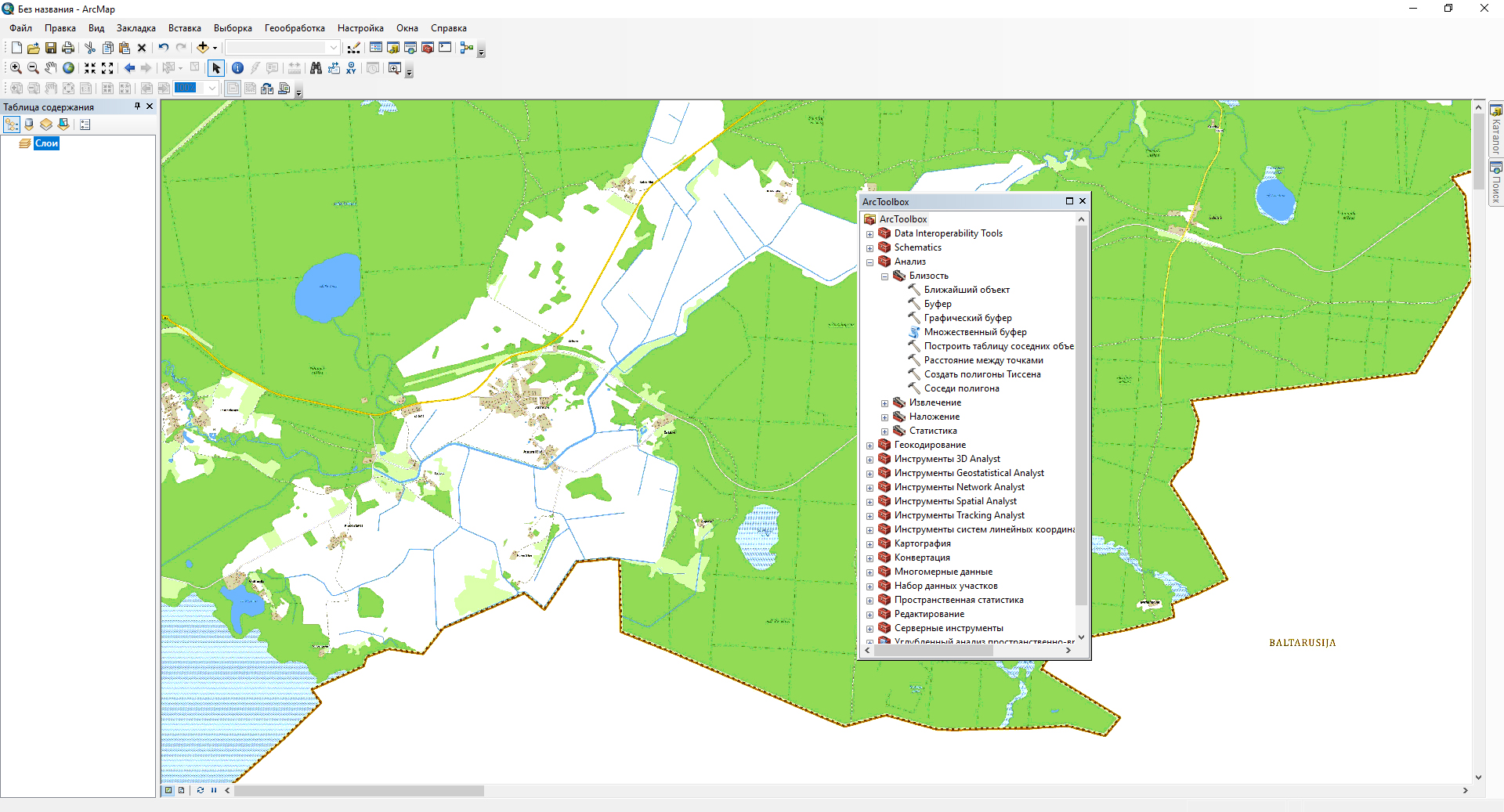Expand the Извлечение toolset
Viewport: 1504px width, 812px height.
(884, 403)
